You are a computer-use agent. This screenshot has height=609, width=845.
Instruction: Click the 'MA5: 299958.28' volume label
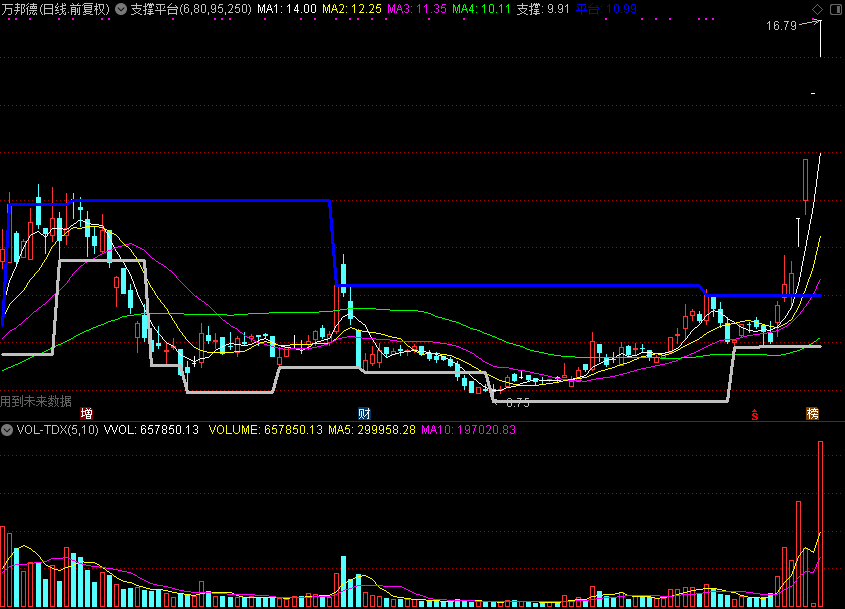point(372,430)
